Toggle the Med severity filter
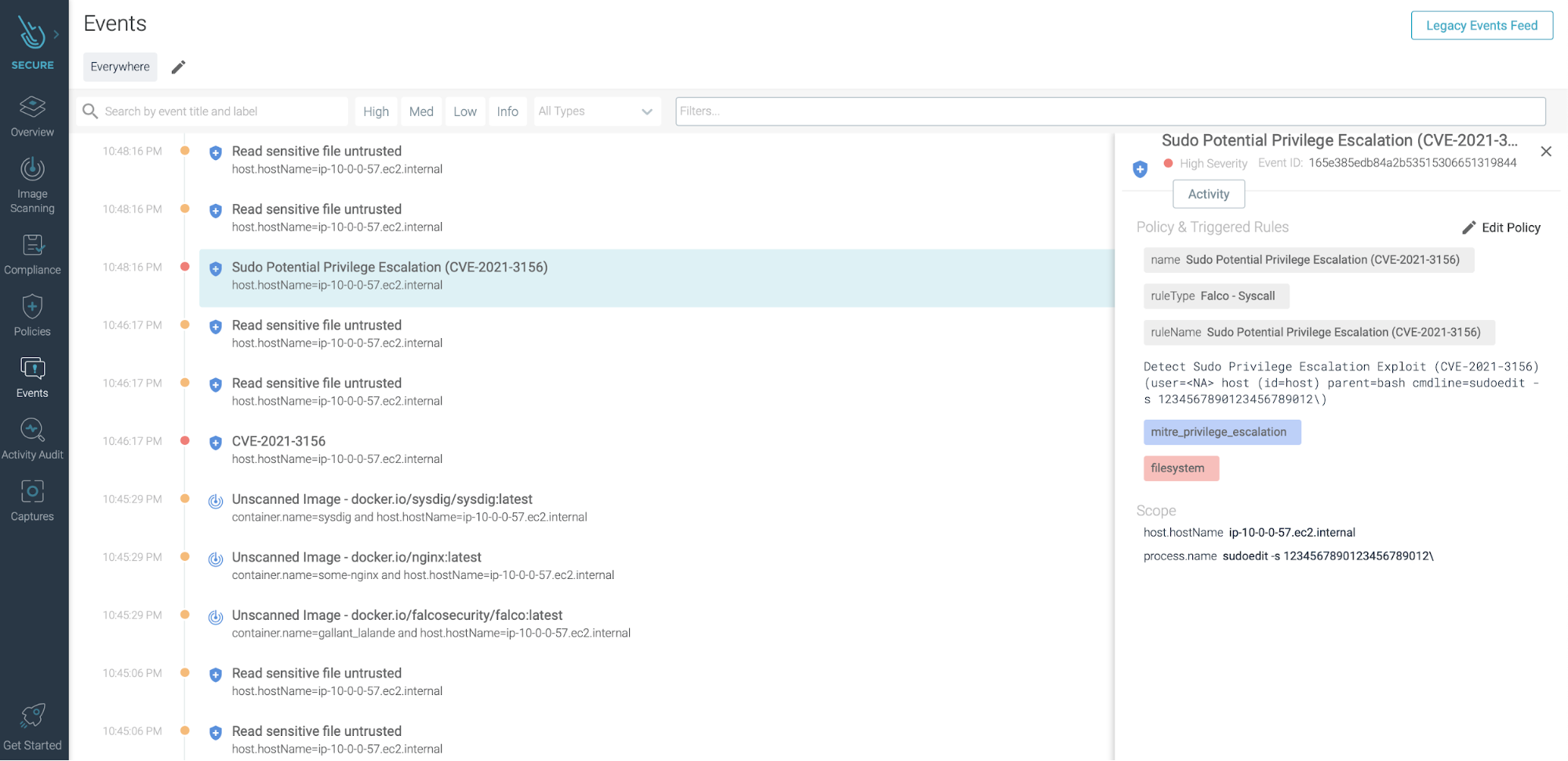Image resolution: width=1568 pixels, height=761 pixels. (421, 111)
